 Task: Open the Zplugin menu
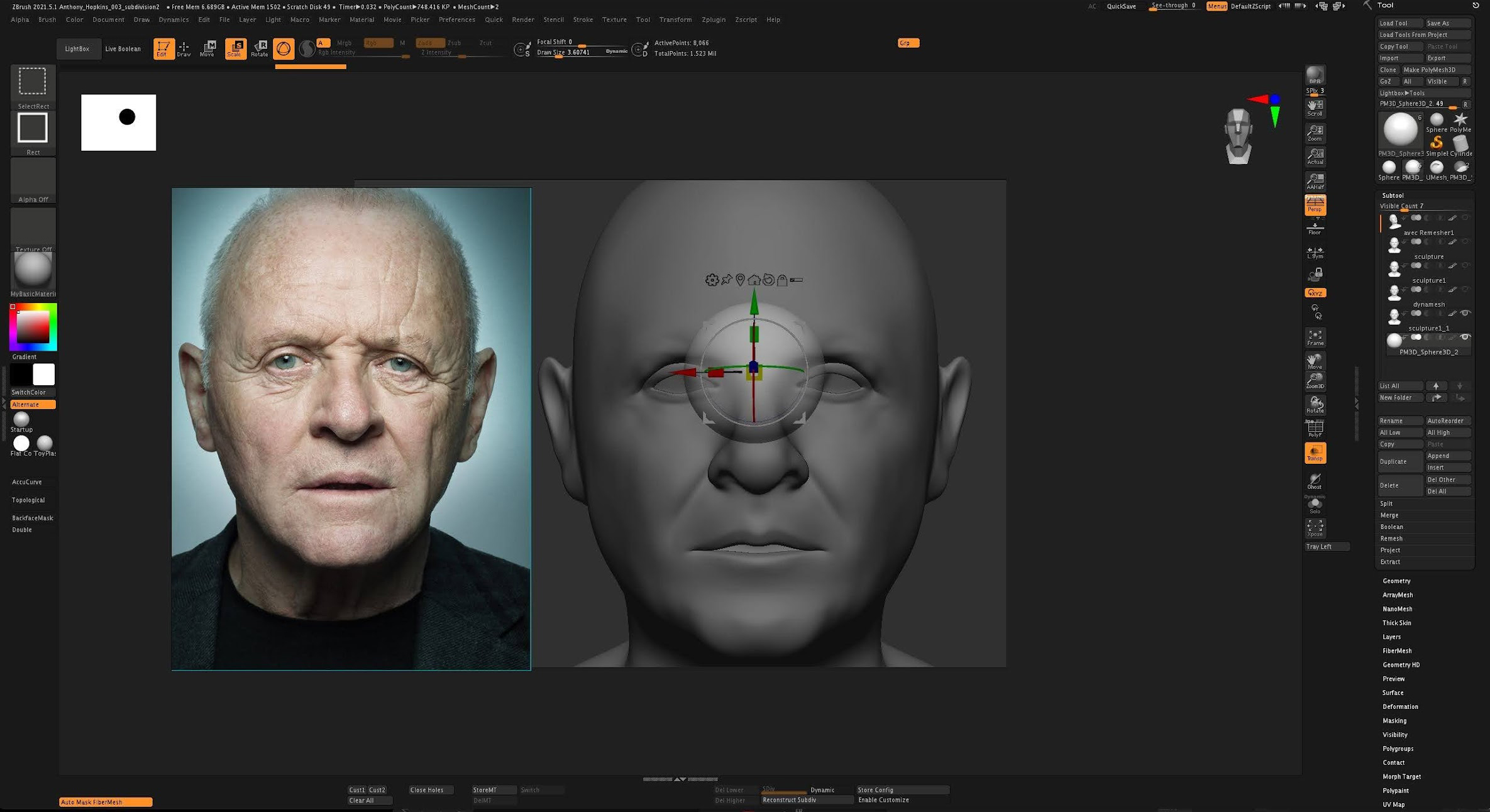tap(713, 19)
